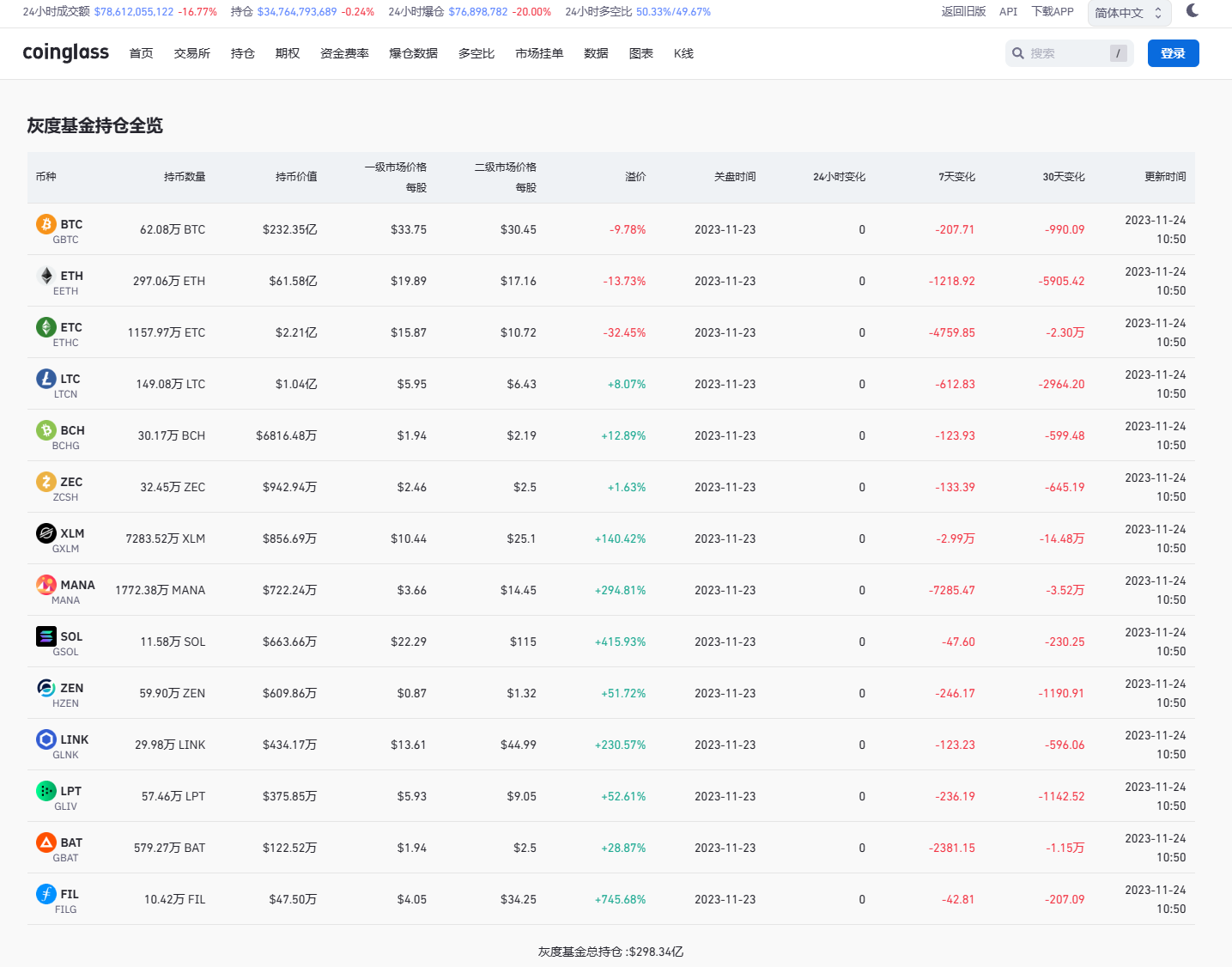Screen dimensions: 1232x967
Task: Toggle dark mode with the moon icon
Action: coord(1193,10)
